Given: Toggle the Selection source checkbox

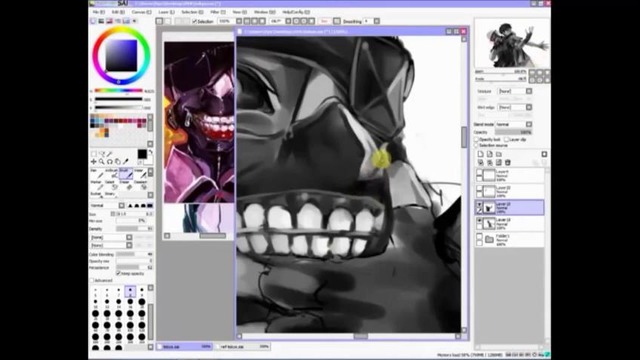Looking at the screenshot, I should tap(476, 145).
